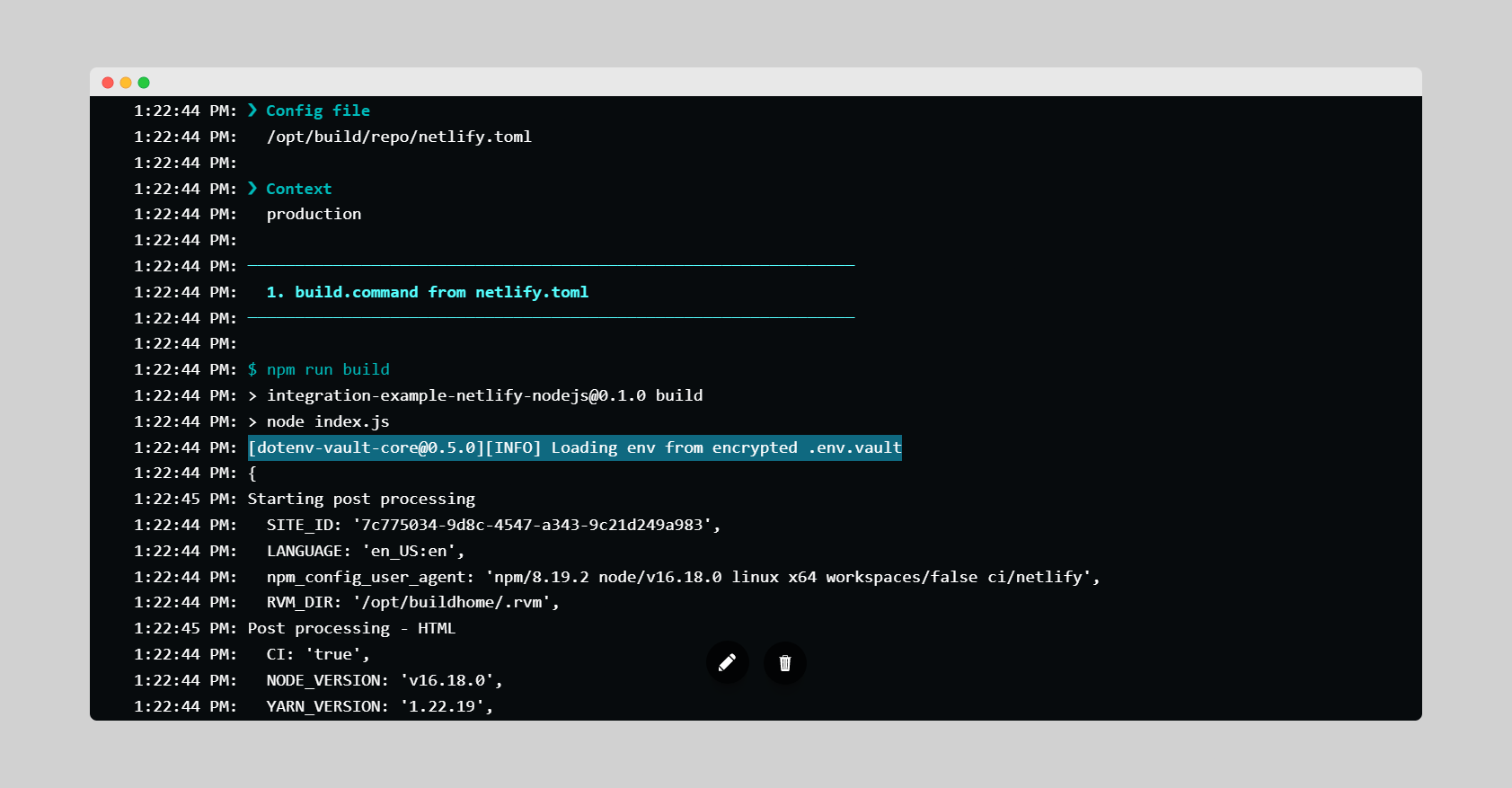
Task: Click highlighted dotenv-vault-core Loading env line
Action: pos(575,447)
